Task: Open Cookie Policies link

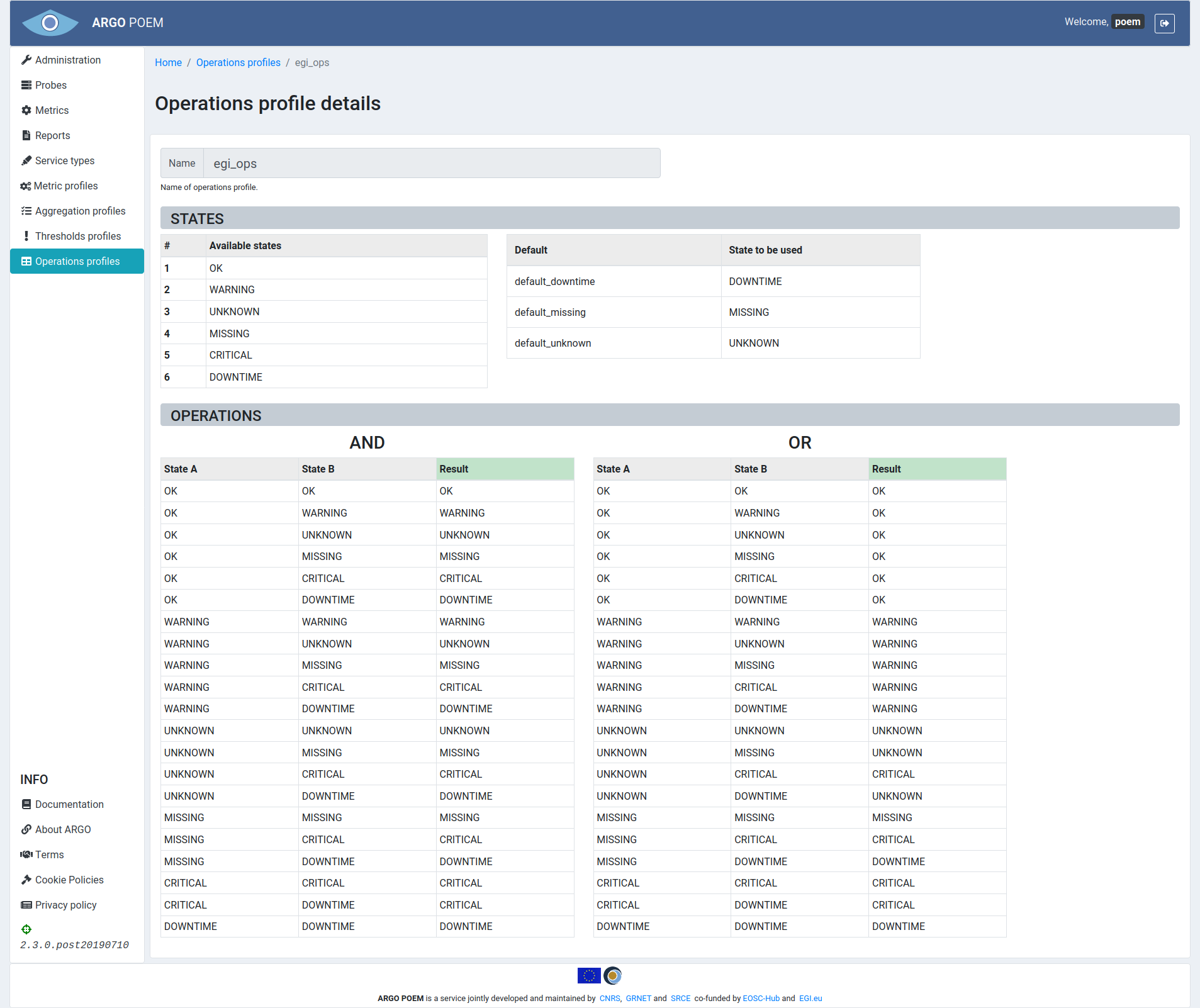Action: tap(69, 880)
